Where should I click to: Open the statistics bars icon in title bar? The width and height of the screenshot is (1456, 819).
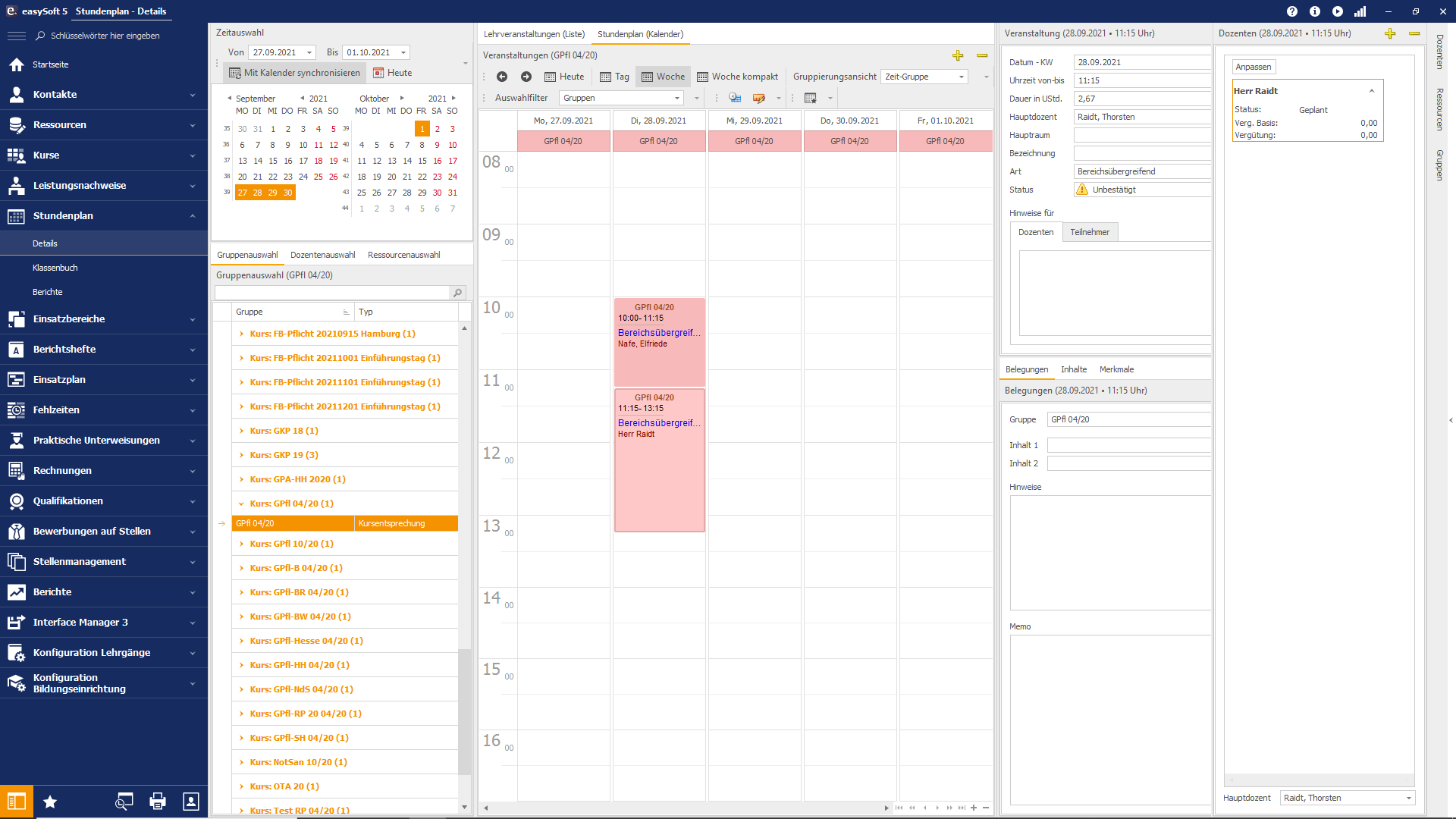click(1360, 11)
